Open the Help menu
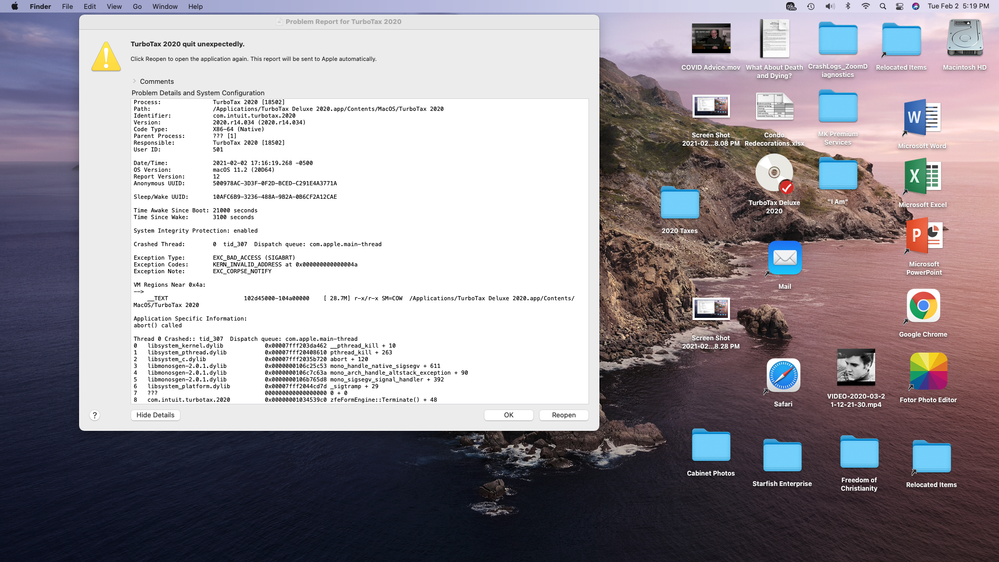This screenshot has width=999, height=562. click(x=196, y=6)
